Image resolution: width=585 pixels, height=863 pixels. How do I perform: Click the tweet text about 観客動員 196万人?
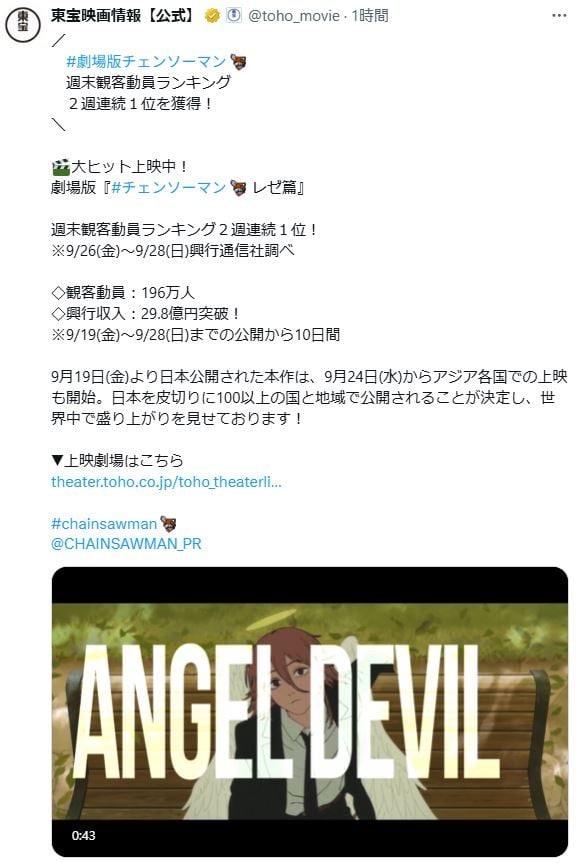click(123, 293)
